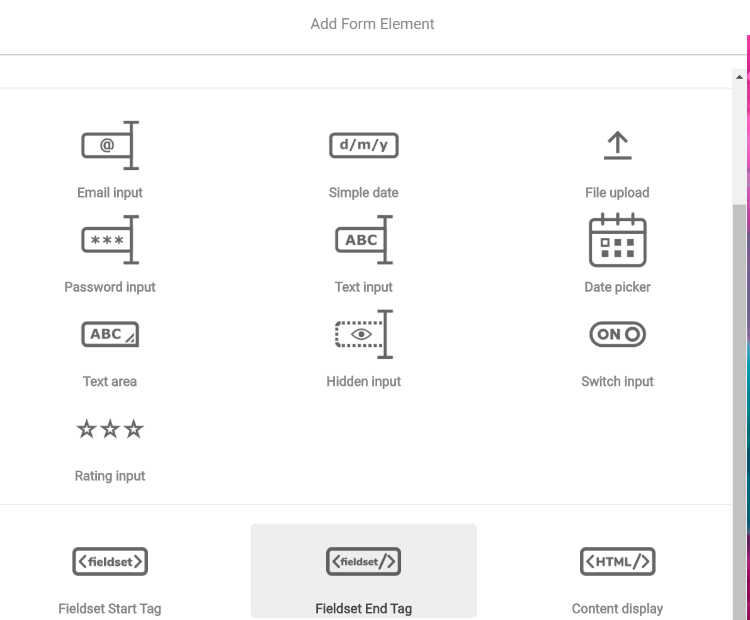750x620 pixels.
Task: Choose the File upload arrow icon
Action: [x=618, y=145]
